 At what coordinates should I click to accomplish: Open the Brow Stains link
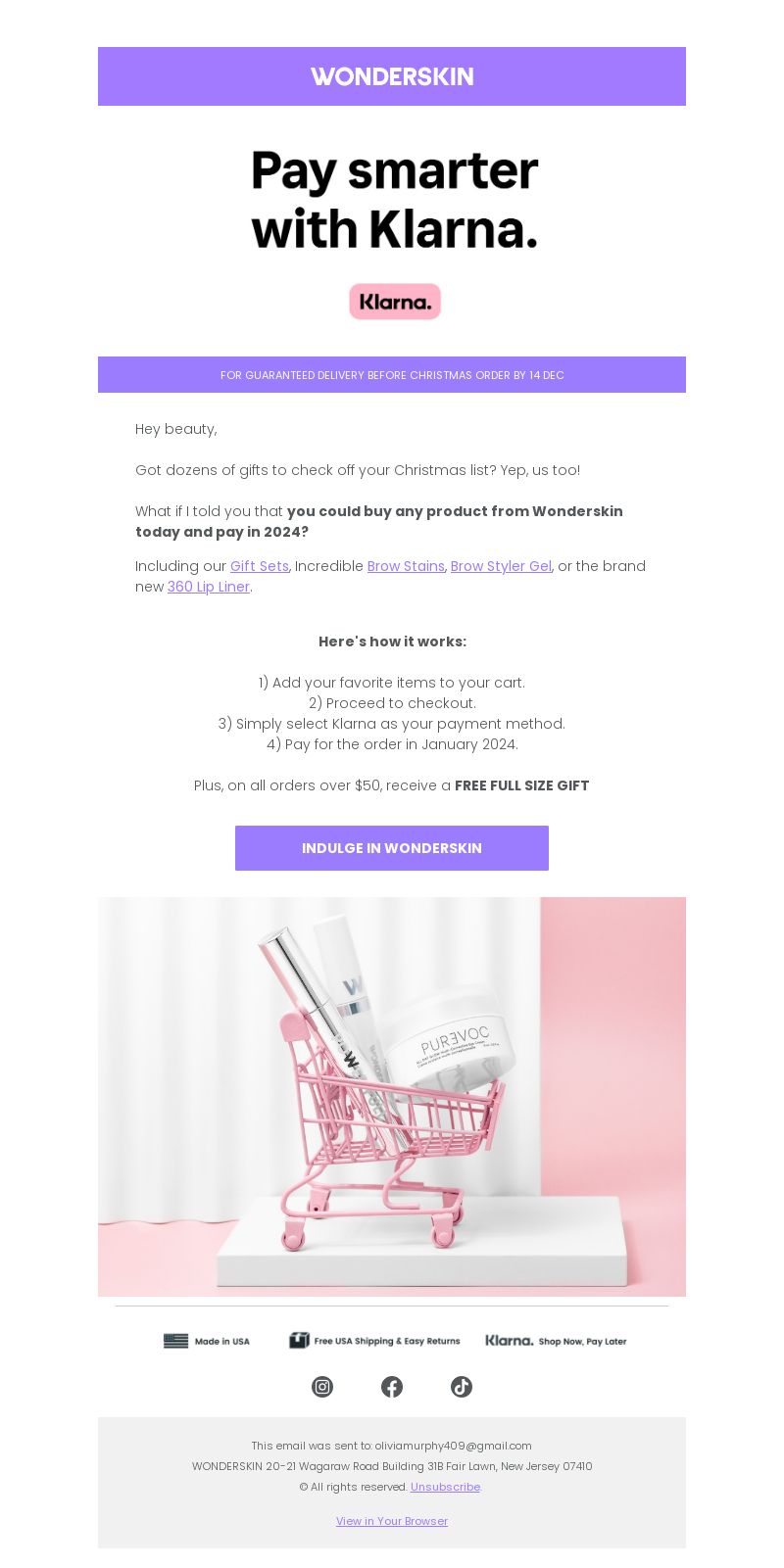click(x=406, y=566)
